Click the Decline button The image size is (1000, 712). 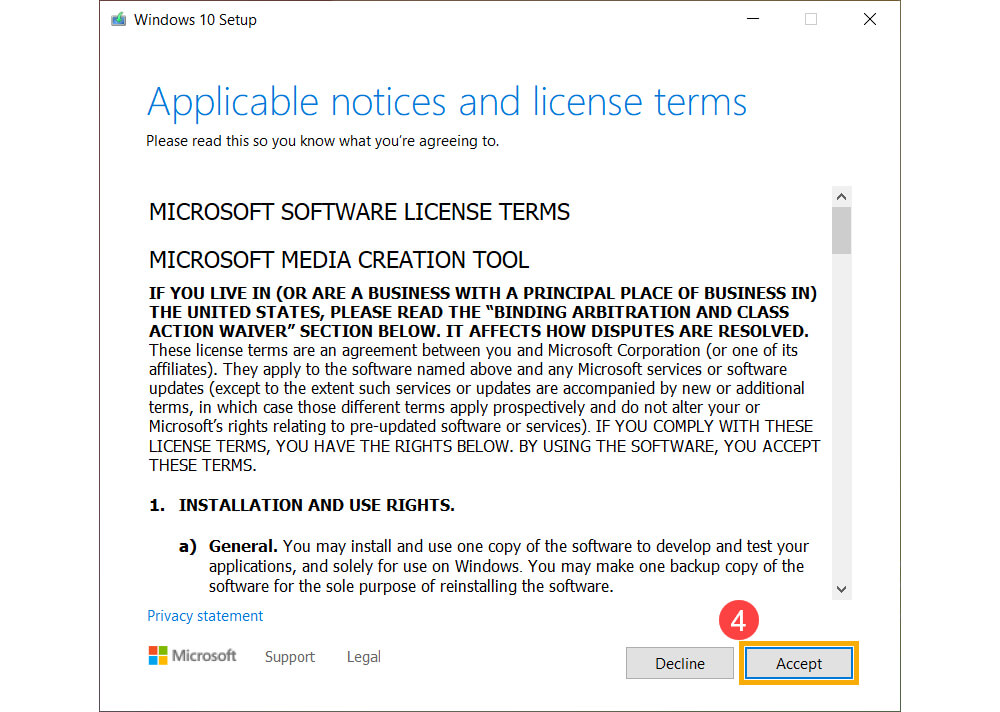coord(680,664)
